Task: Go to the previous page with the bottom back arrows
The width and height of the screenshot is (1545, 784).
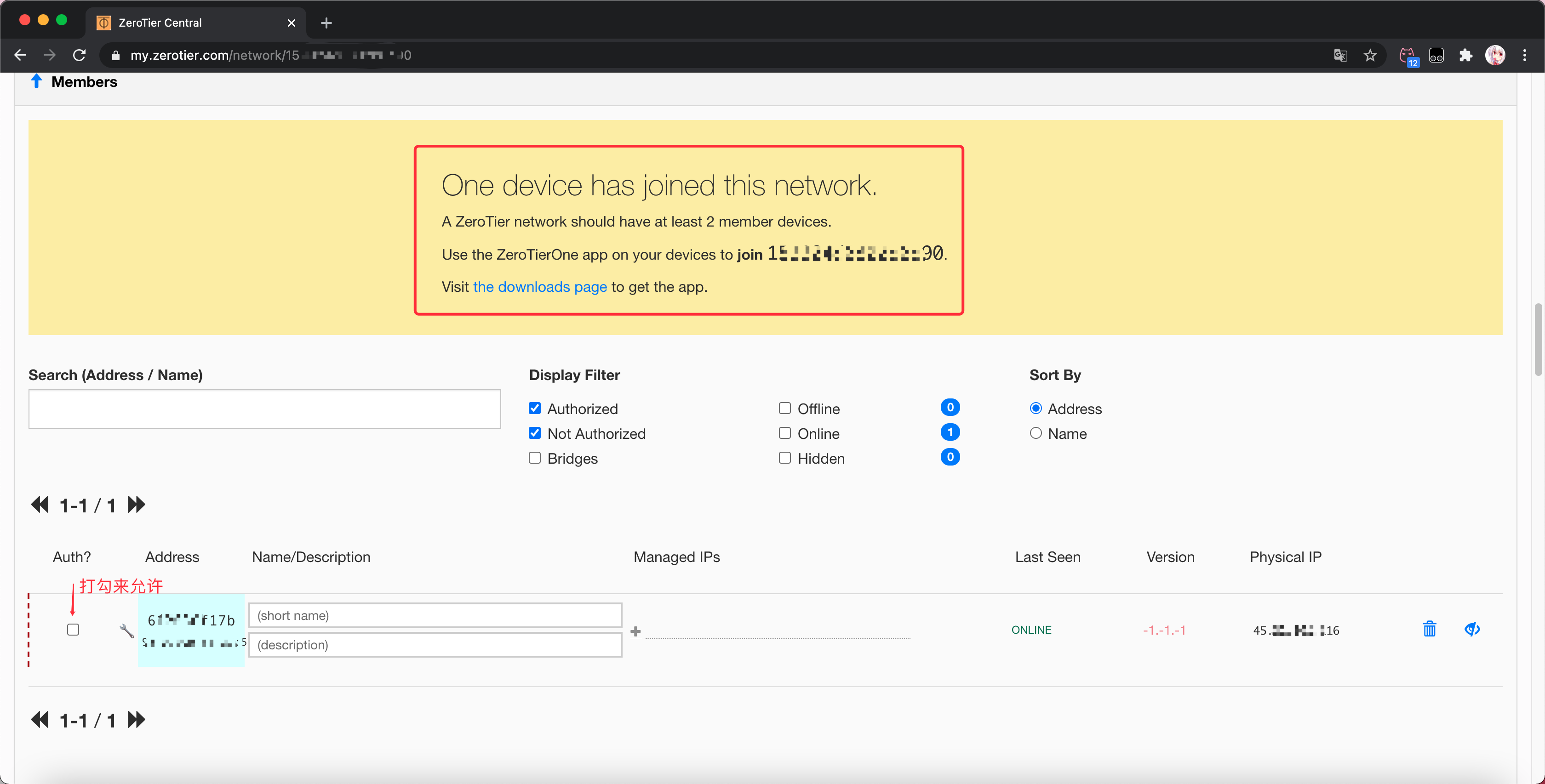Action: 40,719
